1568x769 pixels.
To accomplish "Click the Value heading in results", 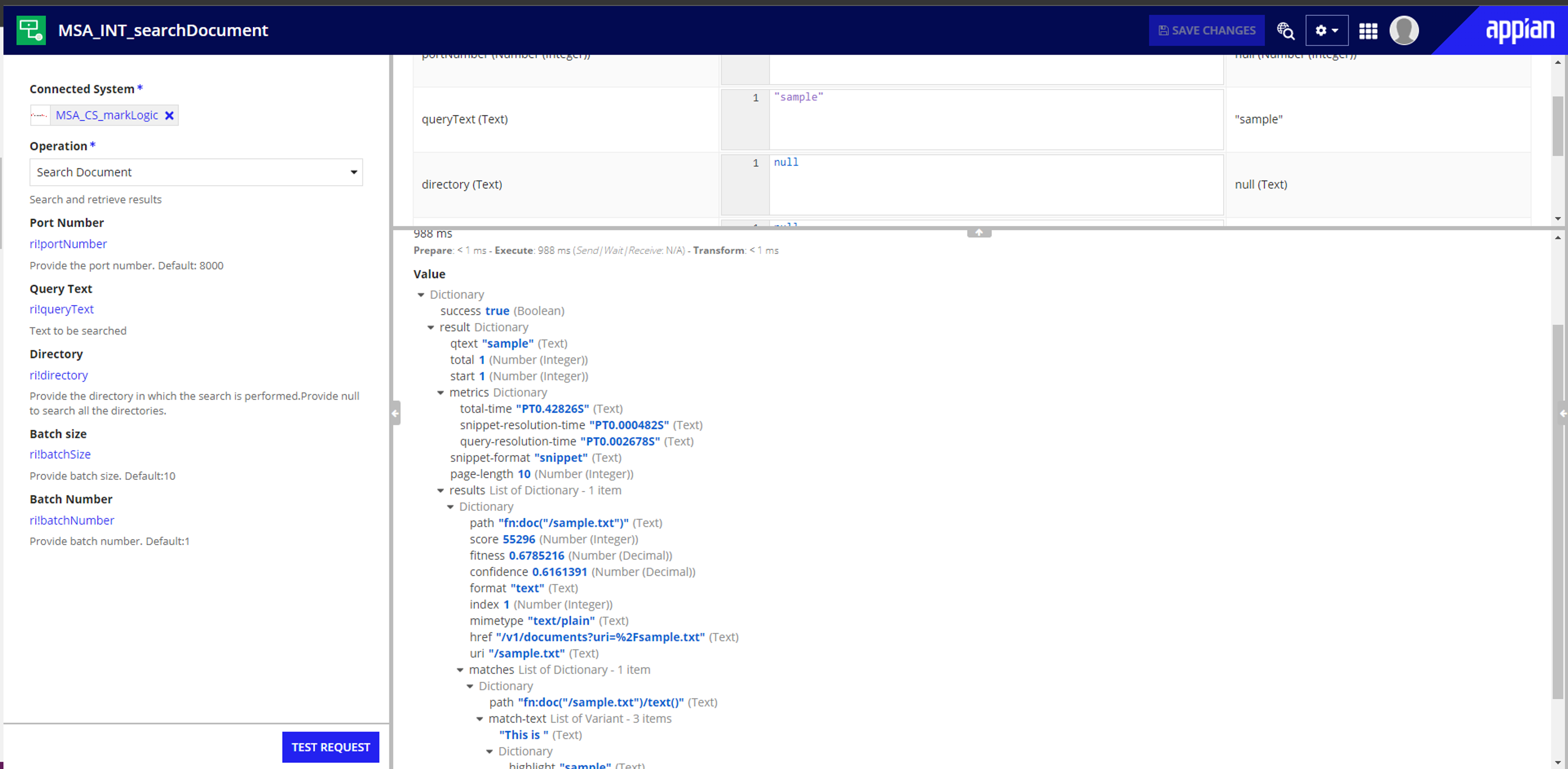I will coord(429,274).
